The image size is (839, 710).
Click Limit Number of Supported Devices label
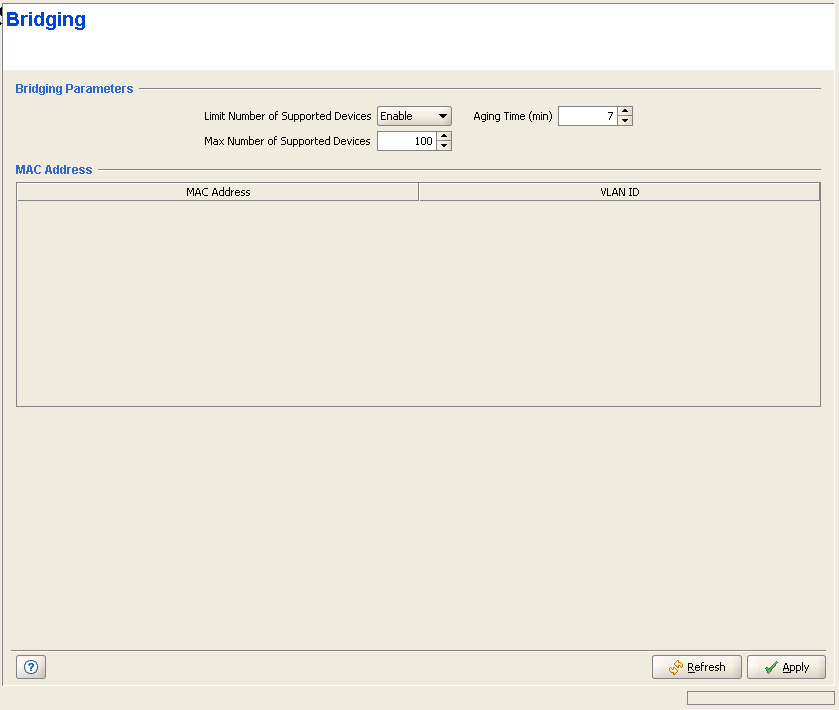(x=287, y=116)
